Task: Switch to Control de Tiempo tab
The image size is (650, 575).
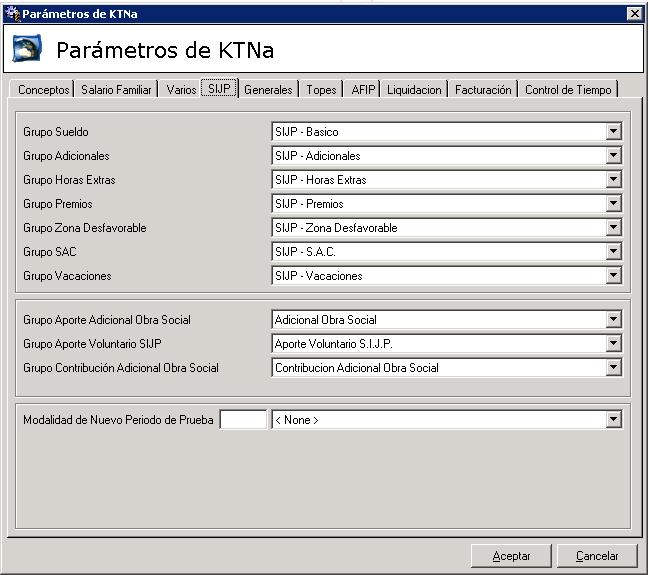Action: [x=568, y=90]
